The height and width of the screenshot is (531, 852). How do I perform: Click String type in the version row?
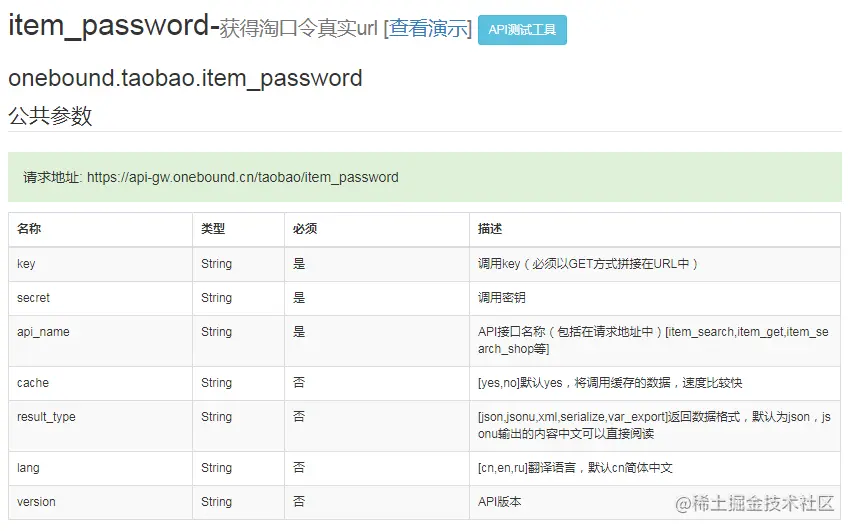216,502
